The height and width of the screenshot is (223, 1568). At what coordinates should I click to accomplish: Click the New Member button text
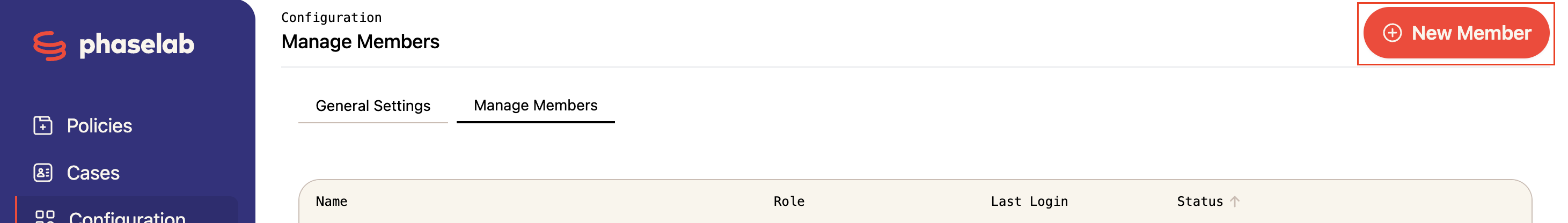[x=1471, y=33]
